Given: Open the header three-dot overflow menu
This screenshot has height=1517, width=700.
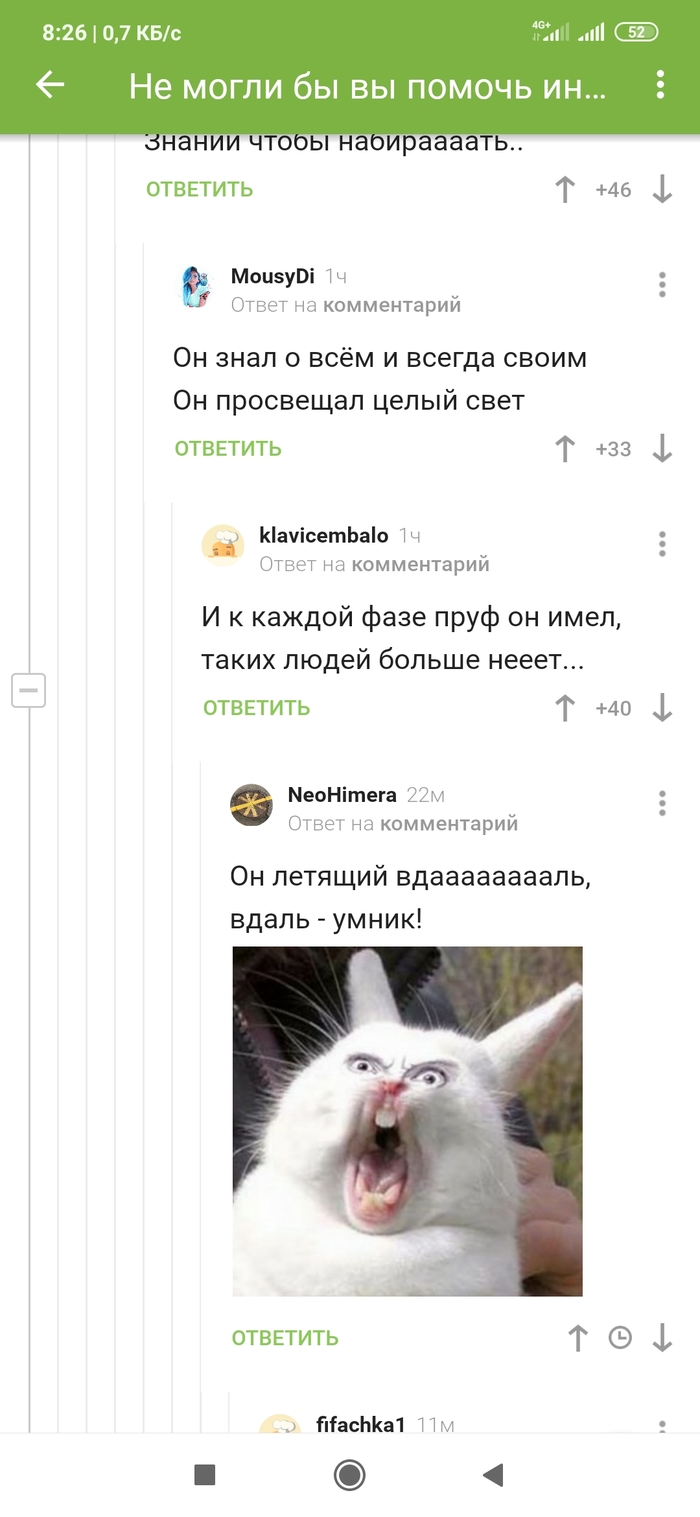Looking at the screenshot, I should 660,85.
